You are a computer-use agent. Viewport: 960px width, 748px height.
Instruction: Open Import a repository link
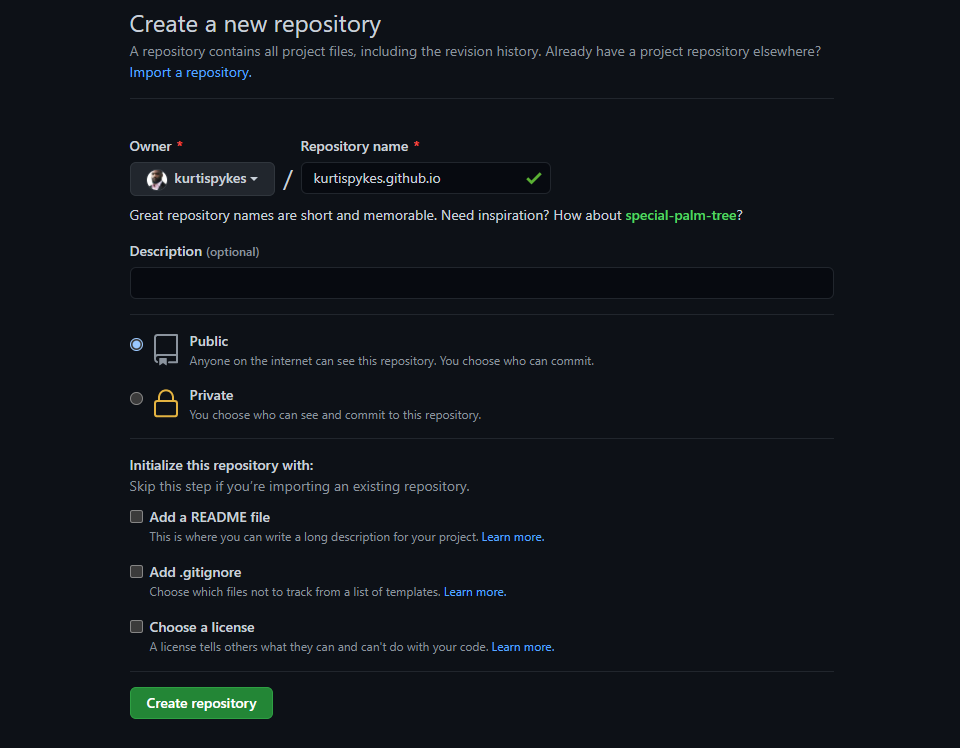[188, 72]
